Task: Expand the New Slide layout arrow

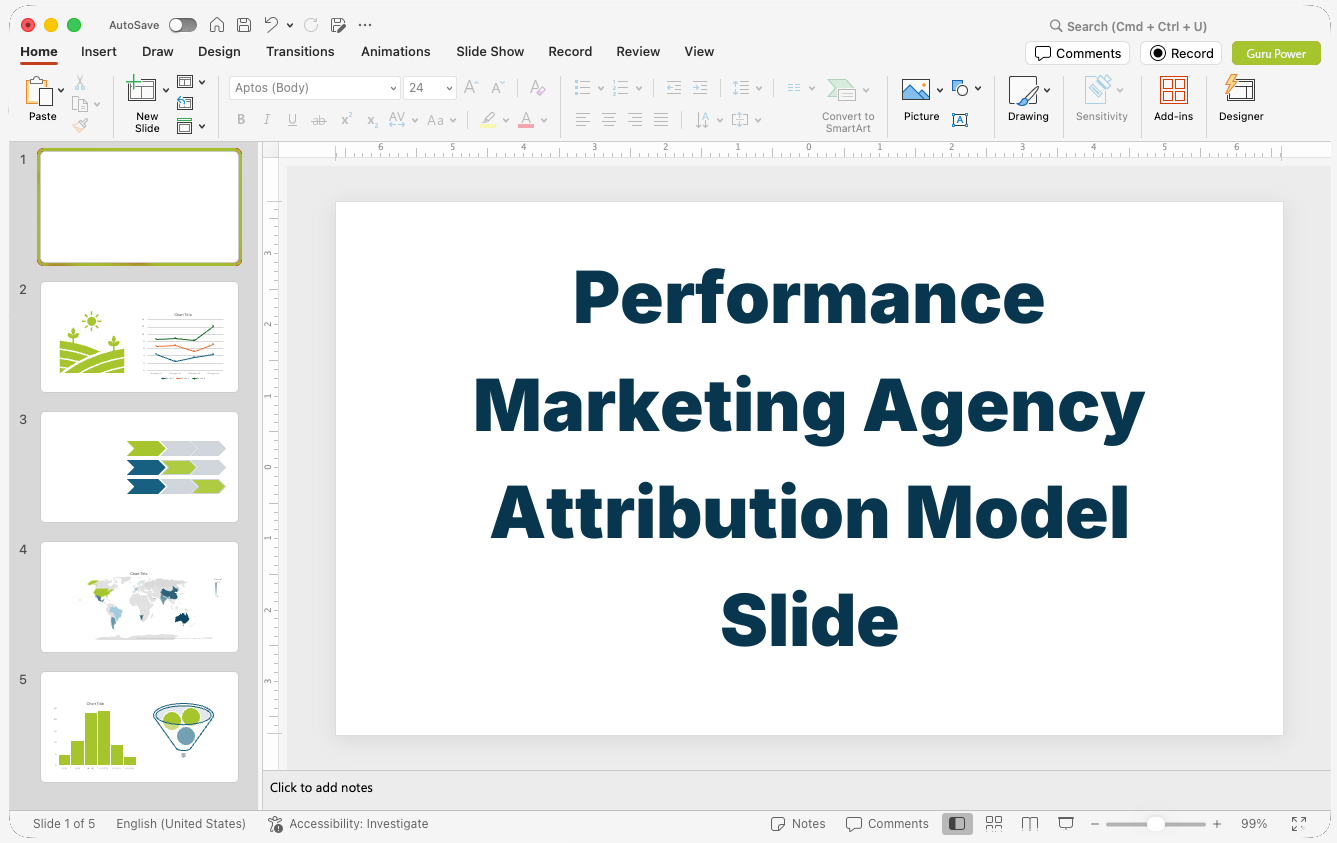Action: 166,91
